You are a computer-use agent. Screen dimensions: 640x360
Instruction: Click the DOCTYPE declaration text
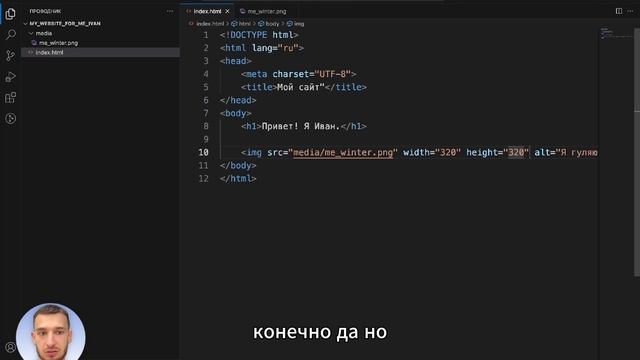pos(259,35)
